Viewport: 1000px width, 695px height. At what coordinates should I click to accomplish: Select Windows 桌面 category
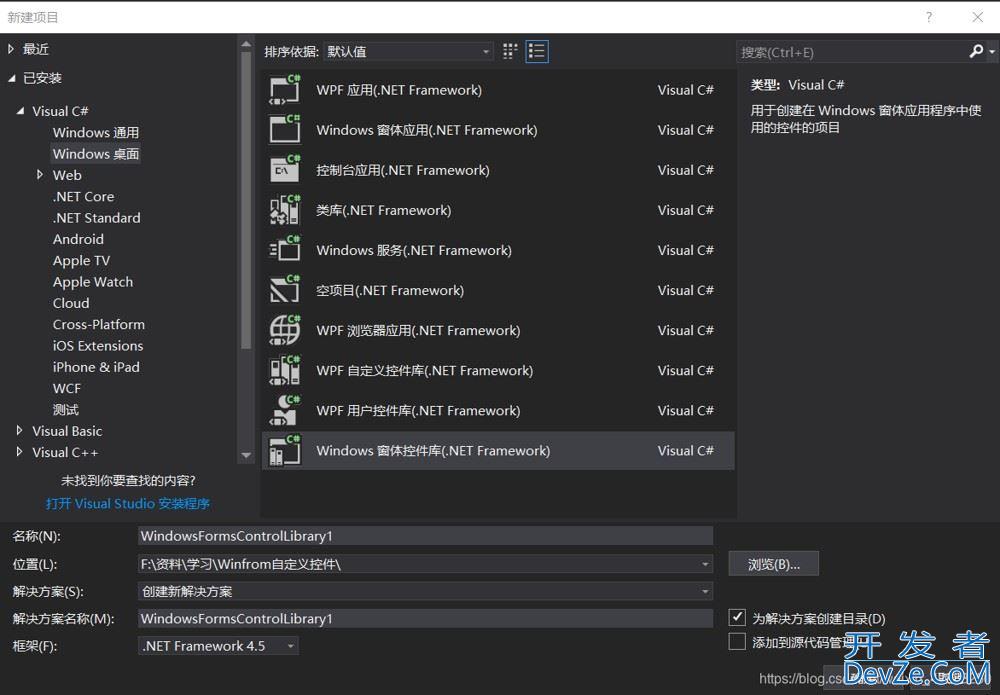96,154
